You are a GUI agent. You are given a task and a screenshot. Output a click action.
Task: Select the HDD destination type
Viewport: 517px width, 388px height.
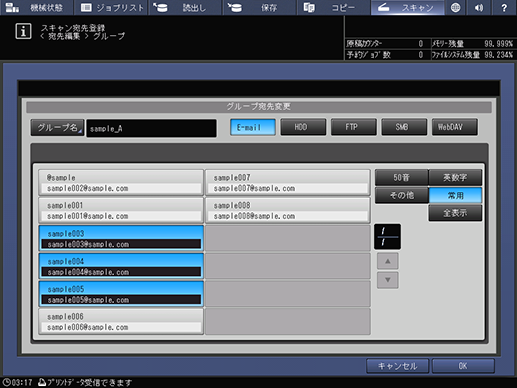[x=303, y=127]
